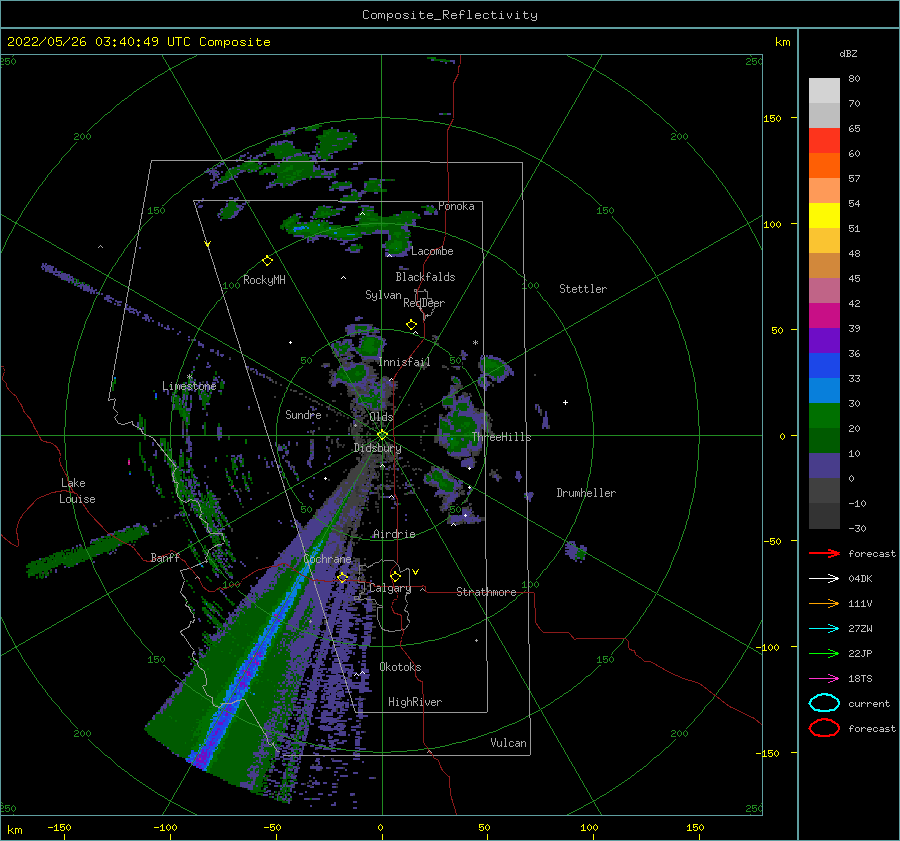Click the red forecast arrow in legend
900x841 pixels.
pyautogui.click(x=824, y=553)
